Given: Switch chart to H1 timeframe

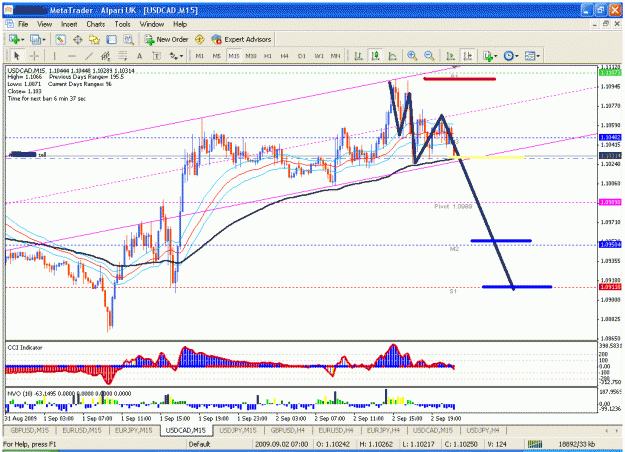Looking at the screenshot, I should [x=268, y=56].
